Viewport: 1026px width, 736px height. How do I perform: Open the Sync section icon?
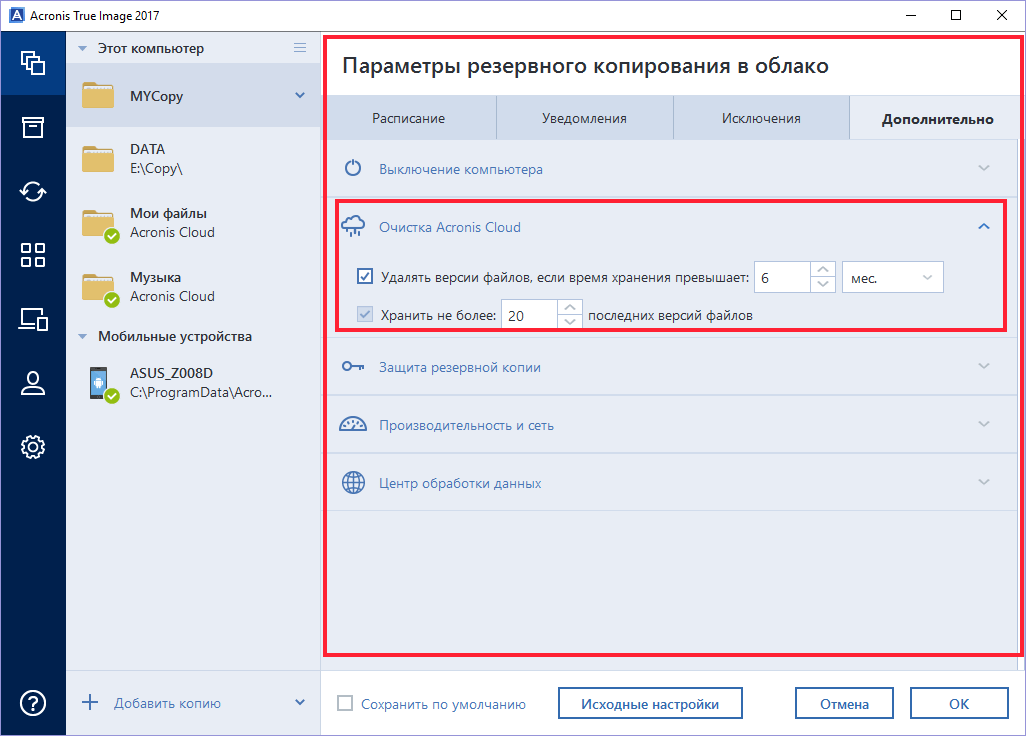[x=33, y=191]
